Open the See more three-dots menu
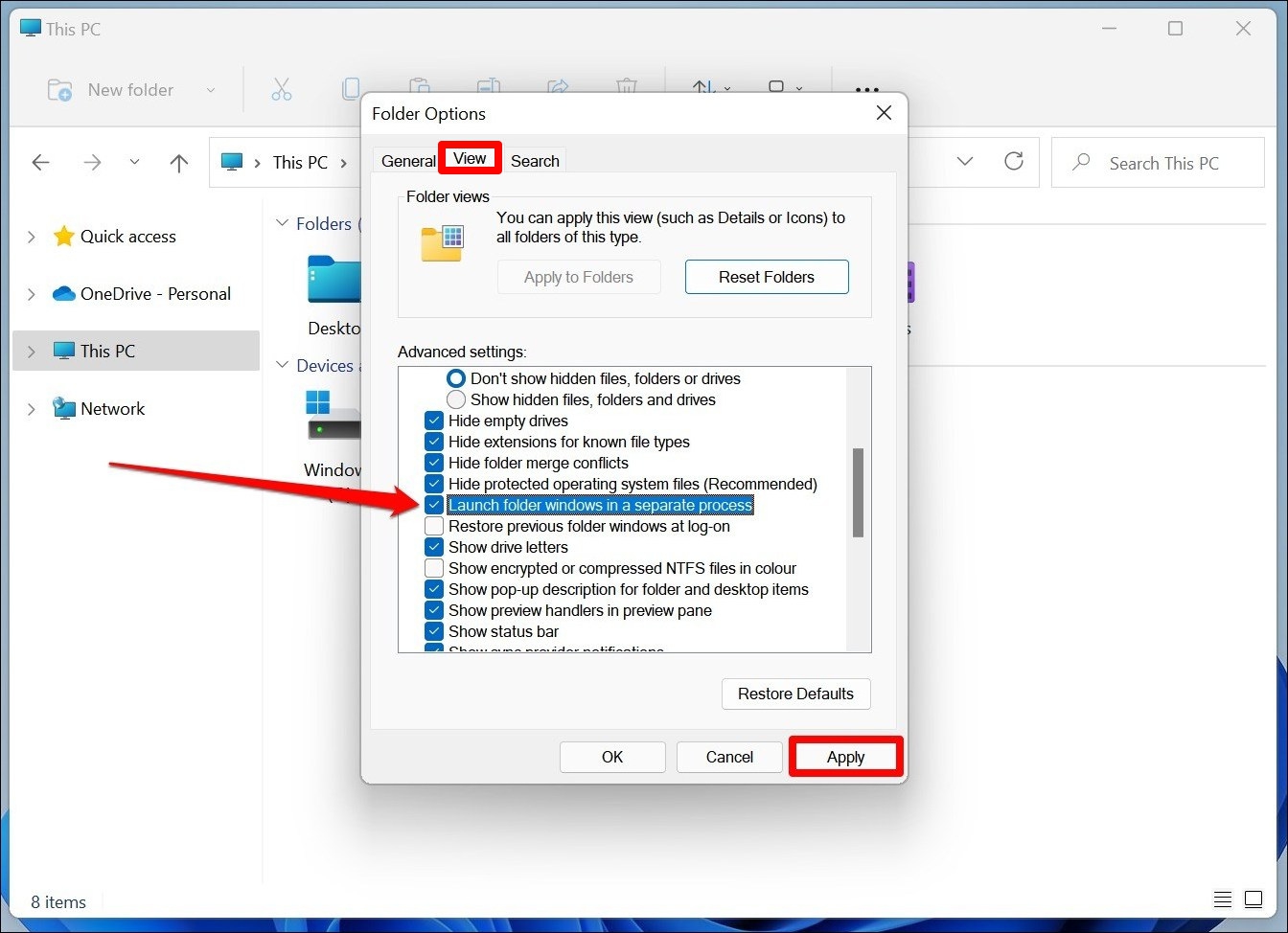Image resolution: width=1288 pixels, height=933 pixels. click(x=866, y=90)
